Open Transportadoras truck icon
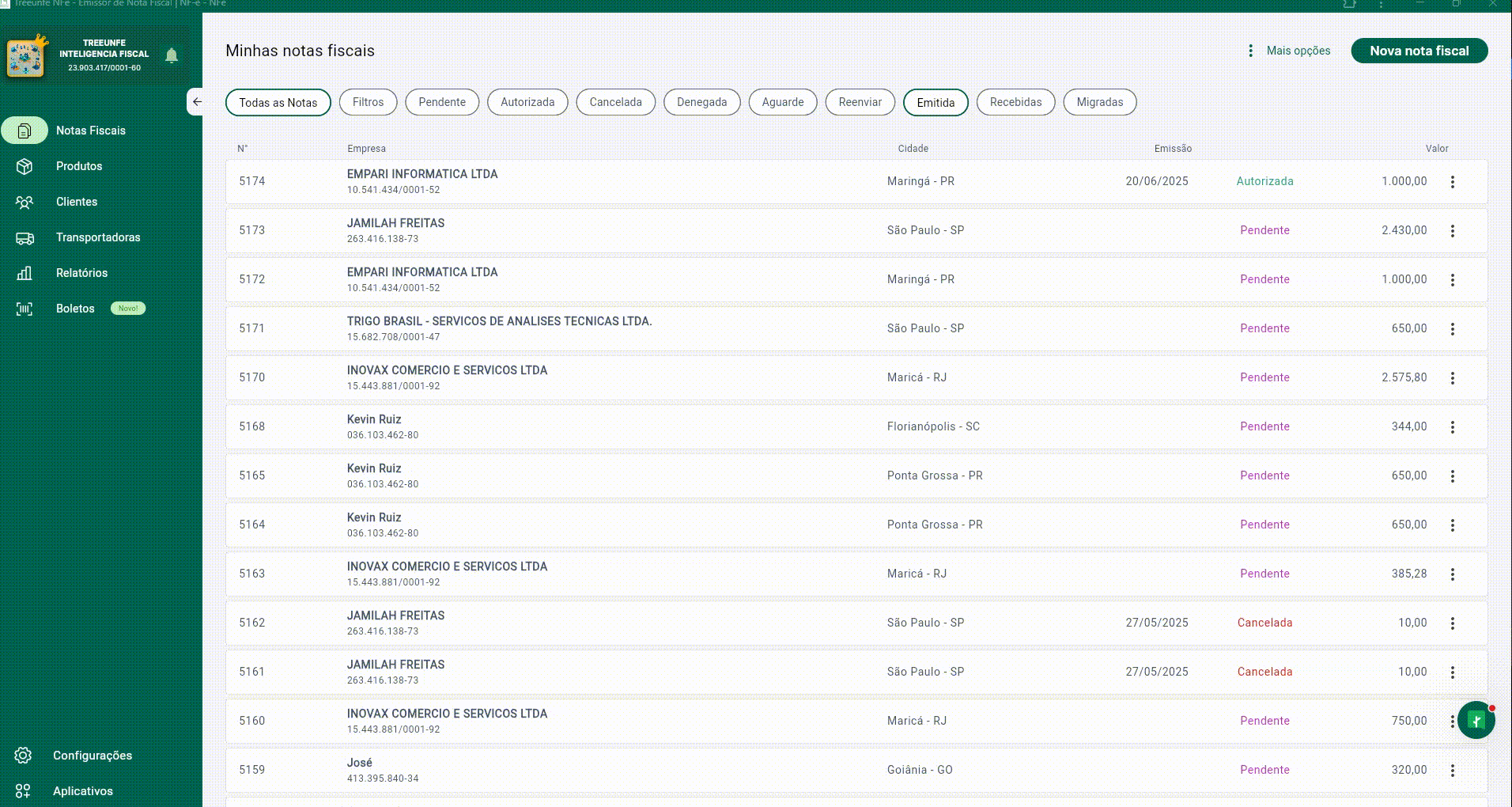Screen dimensions: 1512x807 [25, 237]
